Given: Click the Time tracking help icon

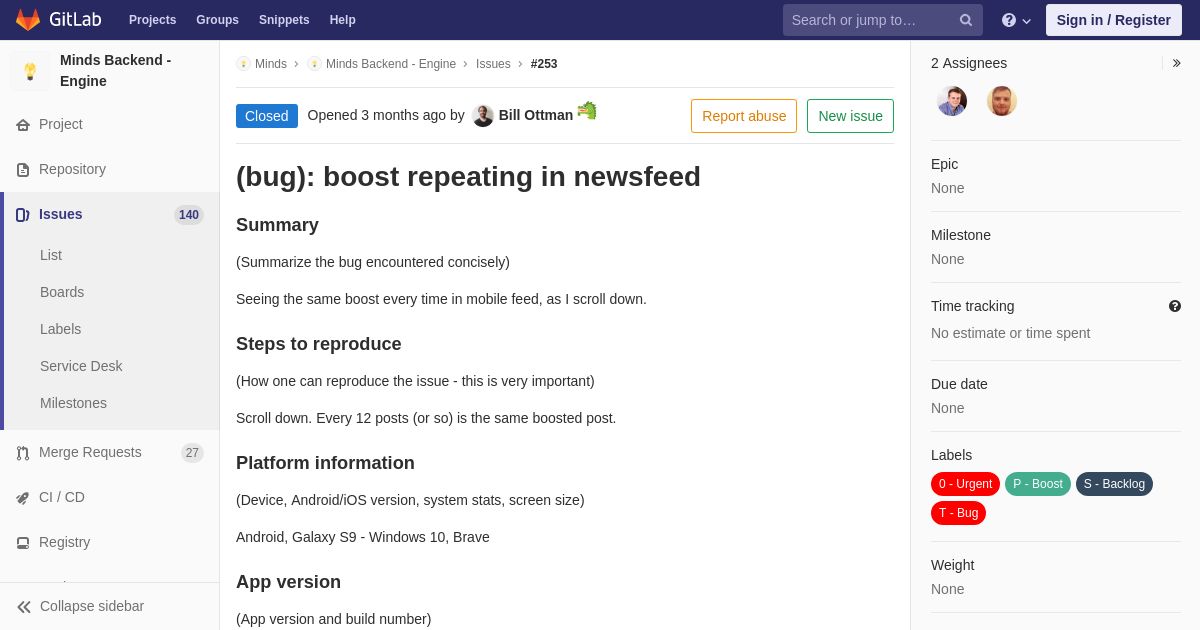Looking at the screenshot, I should (x=1175, y=306).
